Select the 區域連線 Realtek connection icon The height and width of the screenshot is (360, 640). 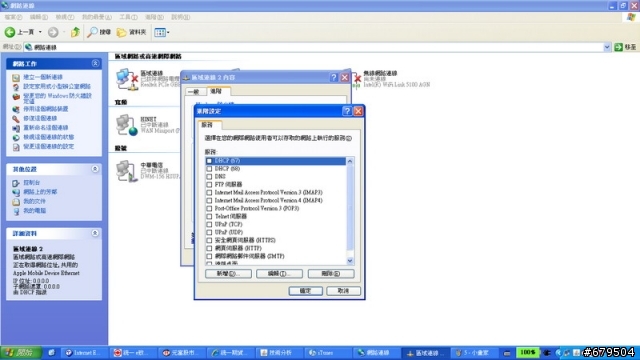[127, 79]
